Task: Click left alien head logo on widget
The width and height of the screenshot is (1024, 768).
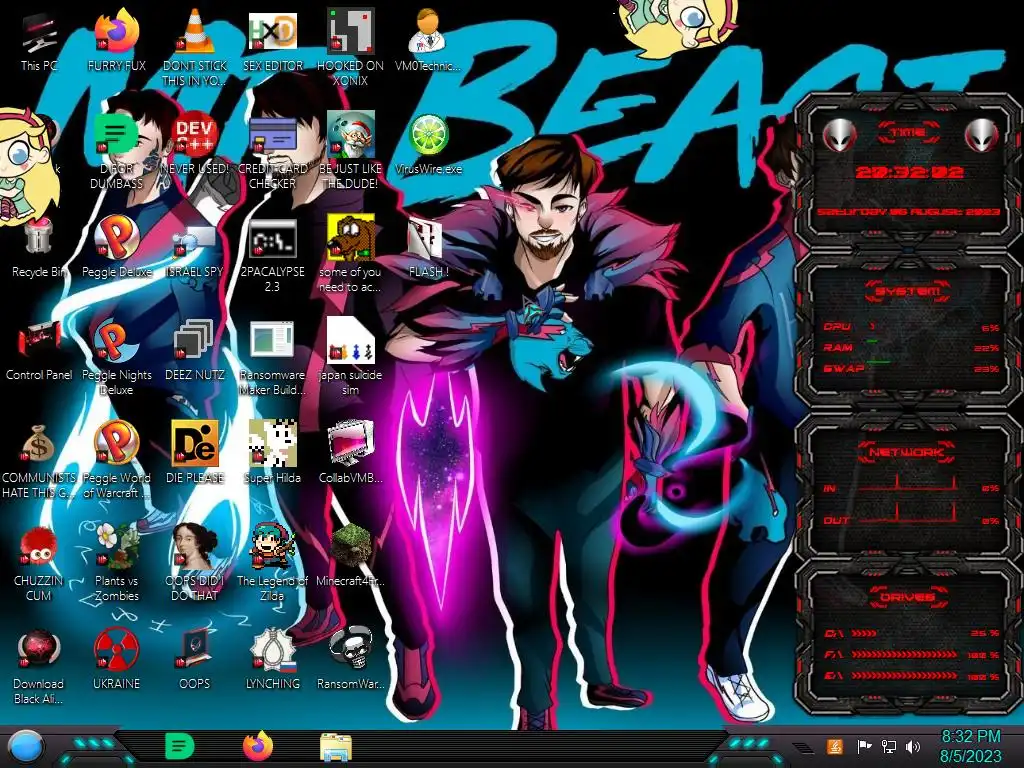Action: 839,136
